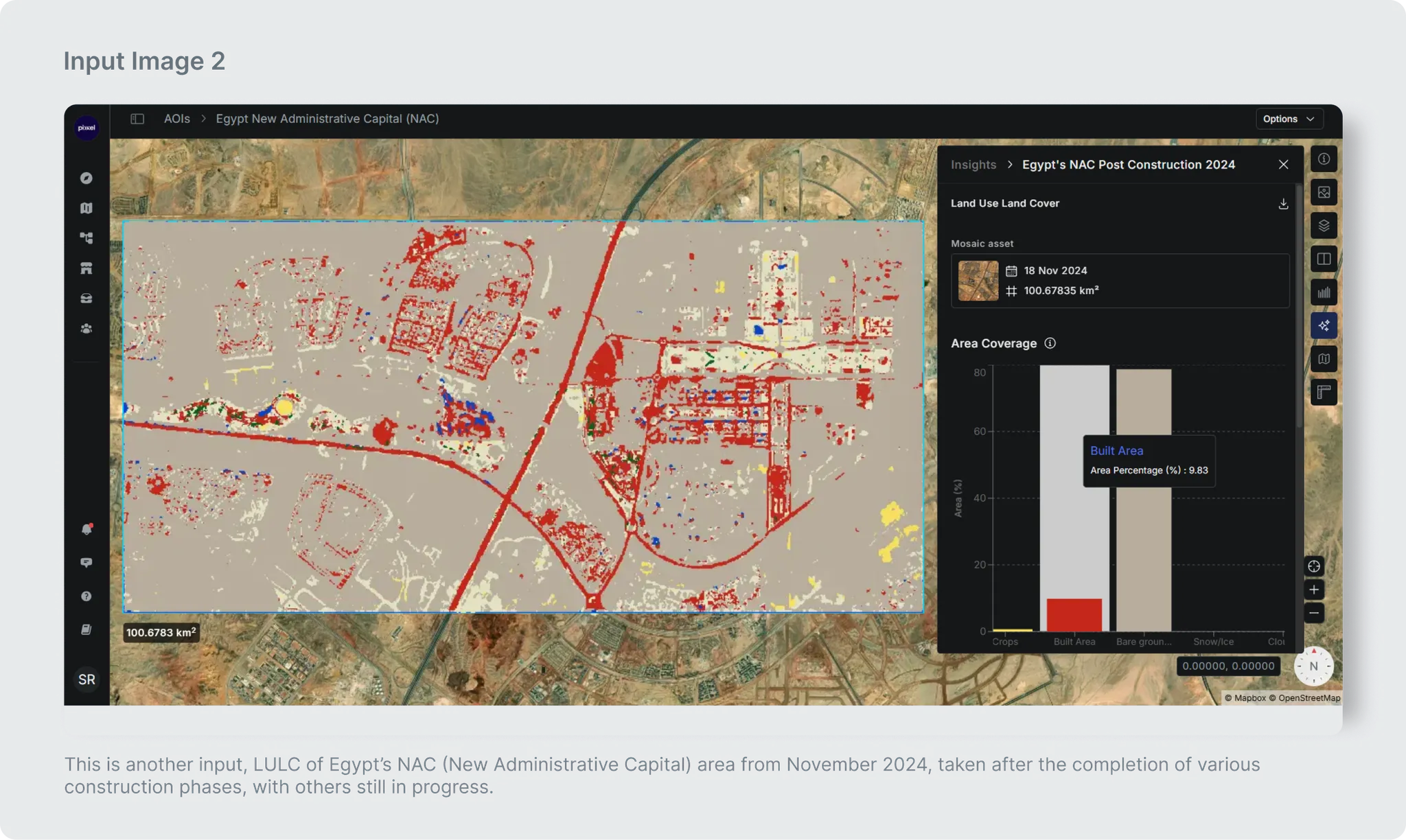This screenshot has width=1406, height=840.
Task: Go to AOIs breadcrumb
Action: coord(176,119)
